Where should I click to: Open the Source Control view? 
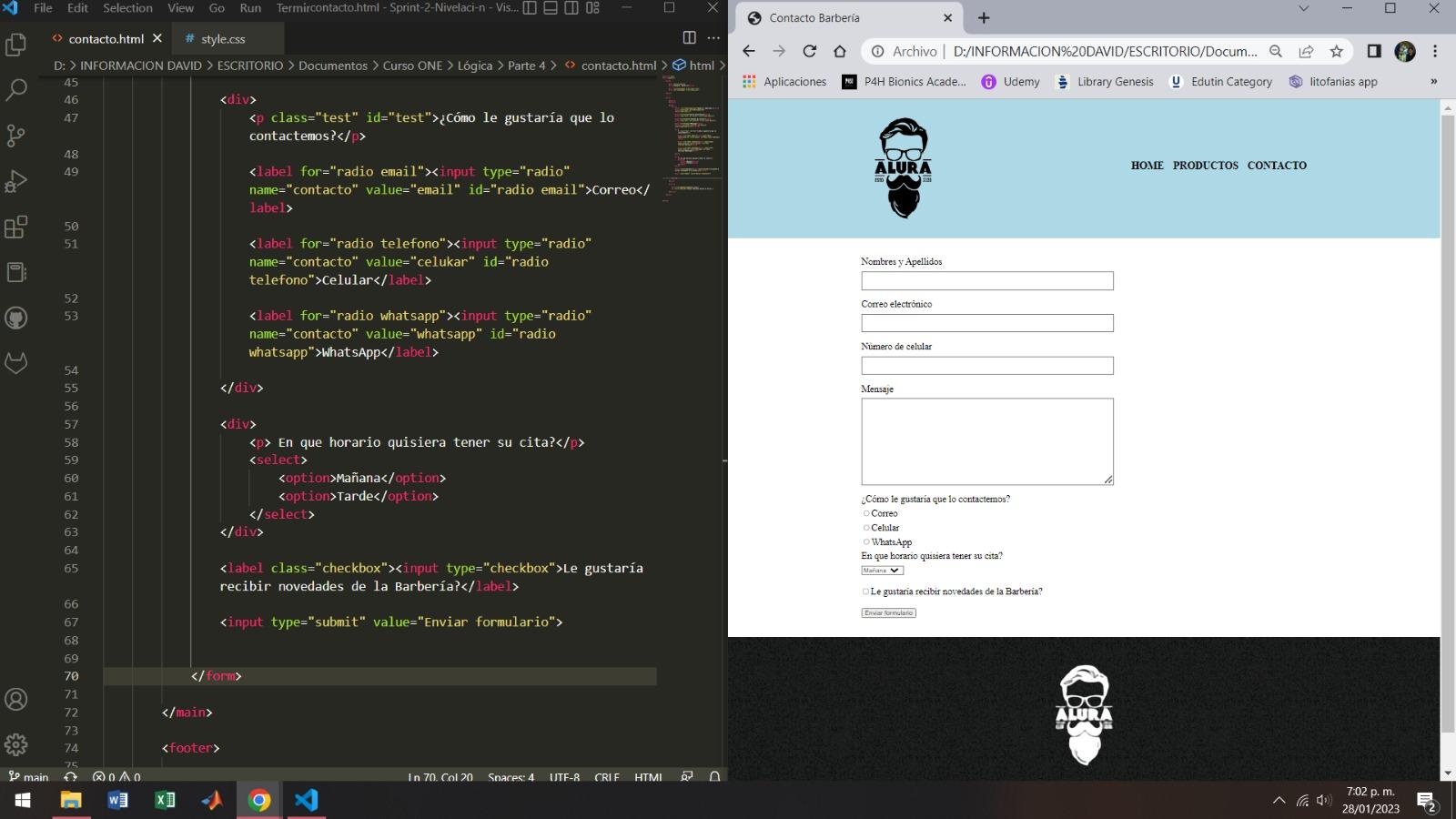16,135
